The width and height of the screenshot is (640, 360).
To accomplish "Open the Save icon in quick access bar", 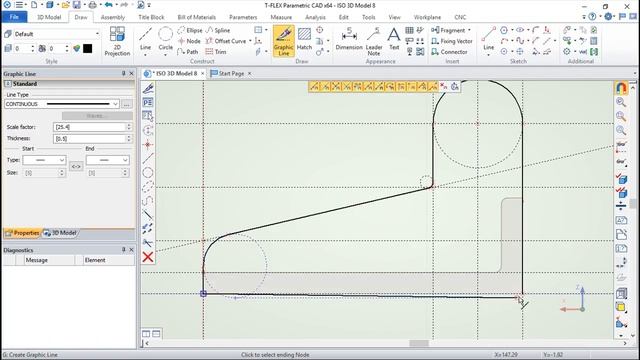I will [x=77, y=5].
